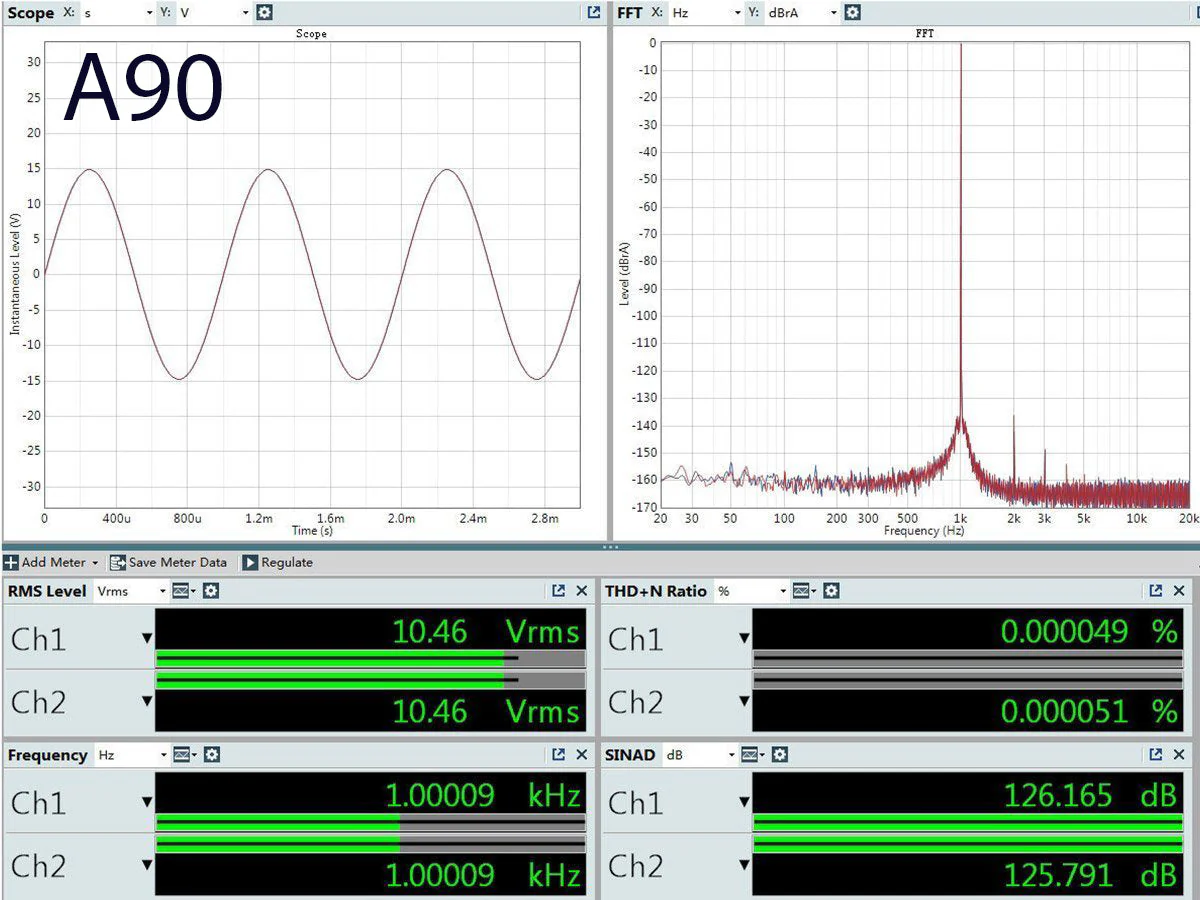
Task: Click the 0.000051 % THD+N reading
Action: click(1089, 711)
